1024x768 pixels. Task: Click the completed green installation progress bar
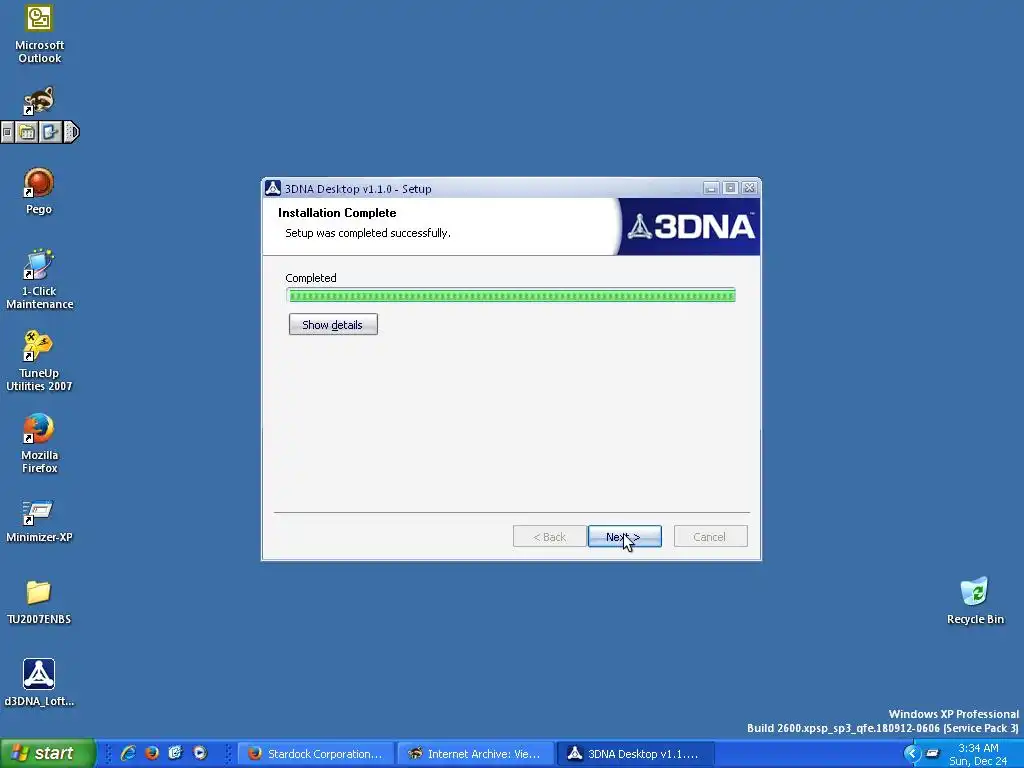click(x=511, y=295)
